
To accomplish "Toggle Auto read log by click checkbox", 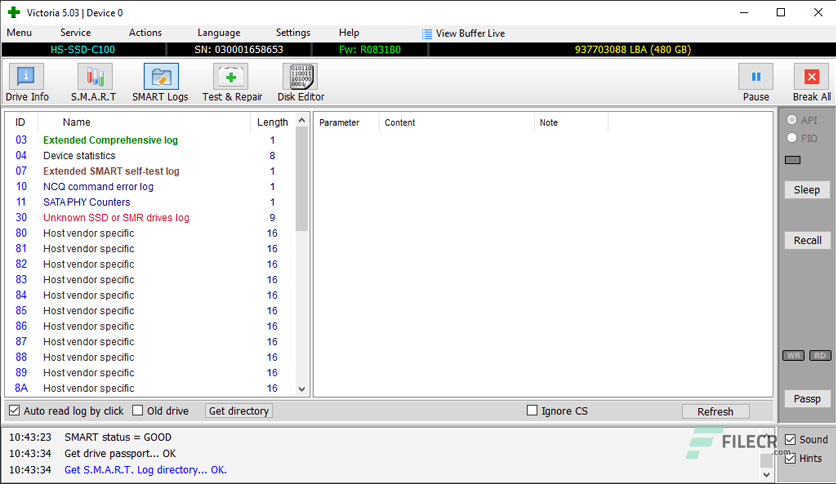I will 14,410.
